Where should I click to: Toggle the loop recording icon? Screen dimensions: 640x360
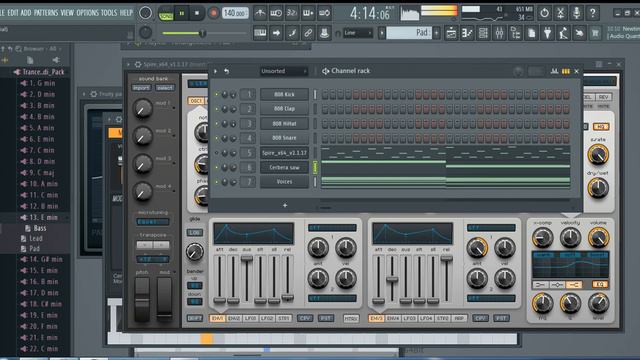pyautogui.click(x=324, y=13)
